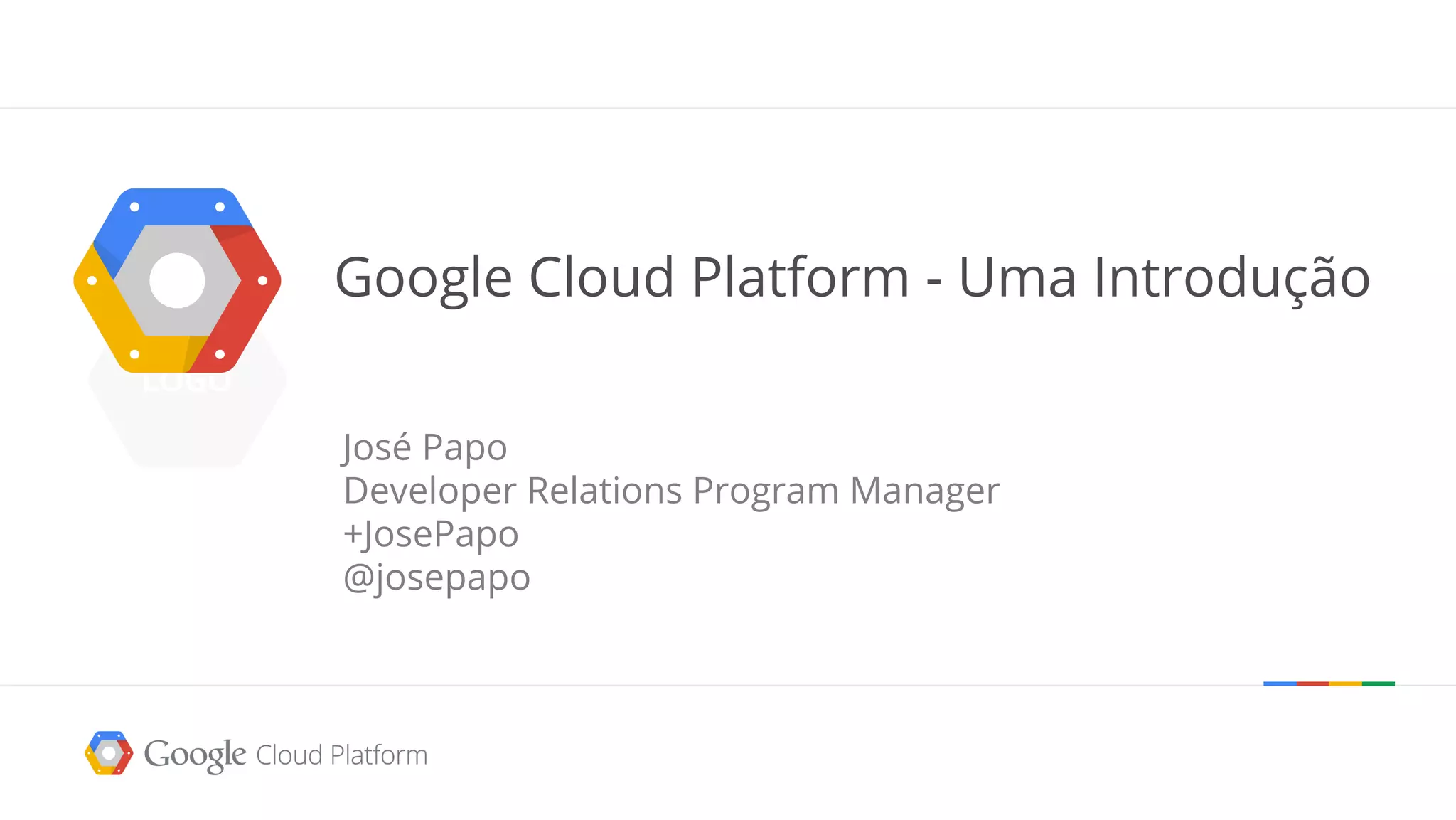Click the yellow segment of the color stripe
Image resolution: width=1456 pixels, height=820 pixels.
pyautogui.click(x=1345, y=683)
